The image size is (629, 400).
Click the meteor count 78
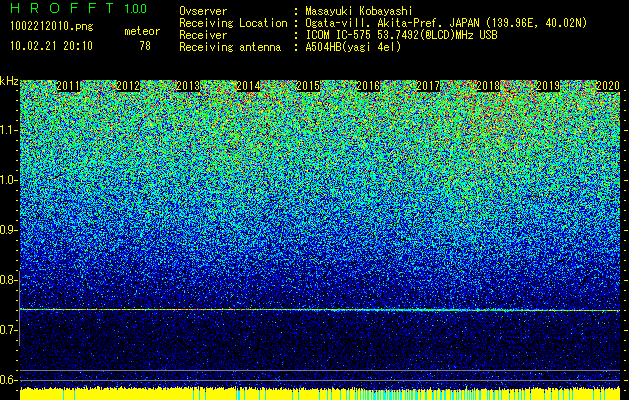click(x=145, y=46)
